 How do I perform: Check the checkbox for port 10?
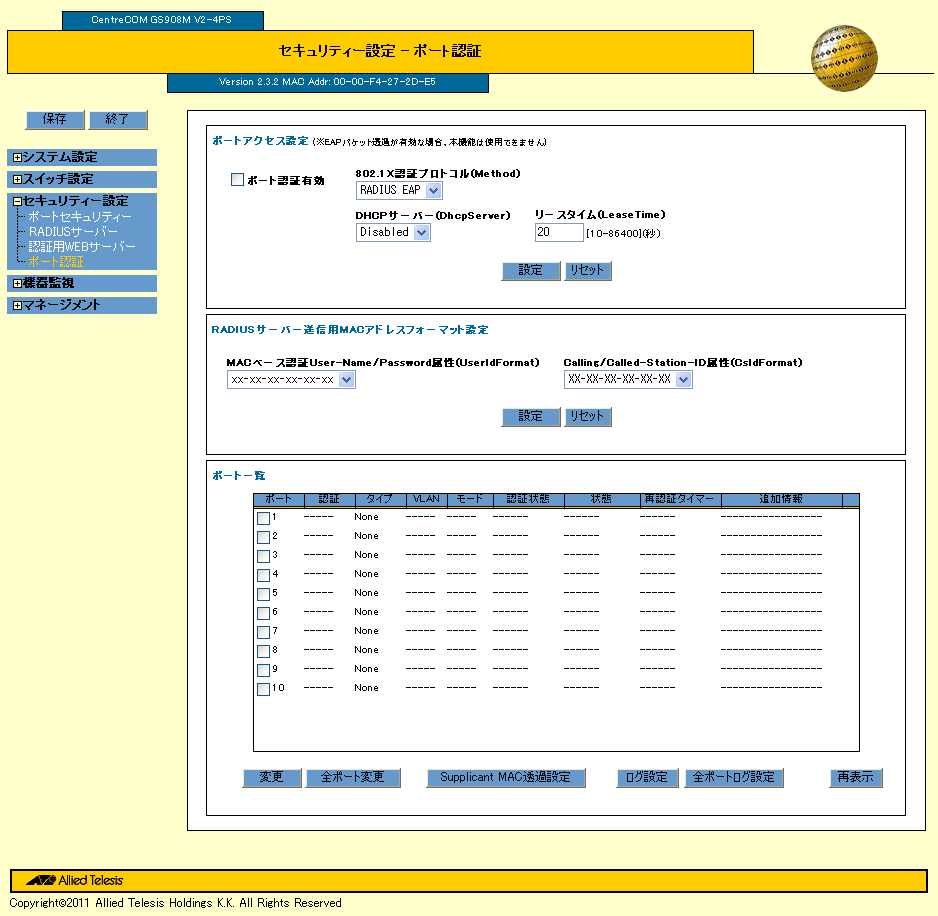(x=263, y=689)
